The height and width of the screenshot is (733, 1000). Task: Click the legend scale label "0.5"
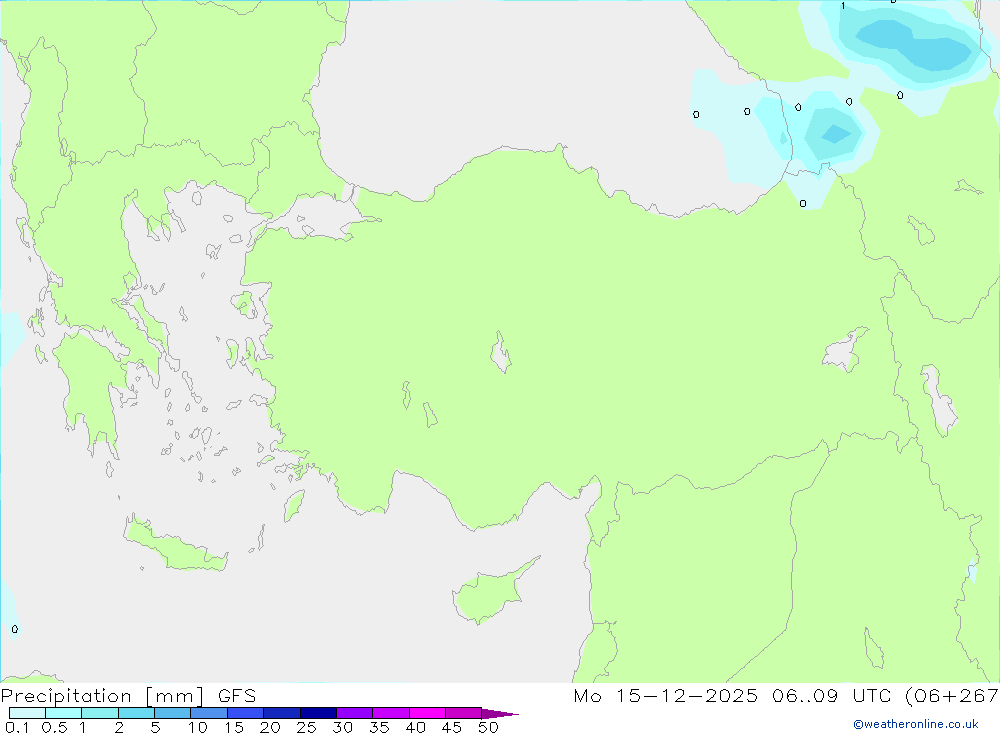[54, 727]
